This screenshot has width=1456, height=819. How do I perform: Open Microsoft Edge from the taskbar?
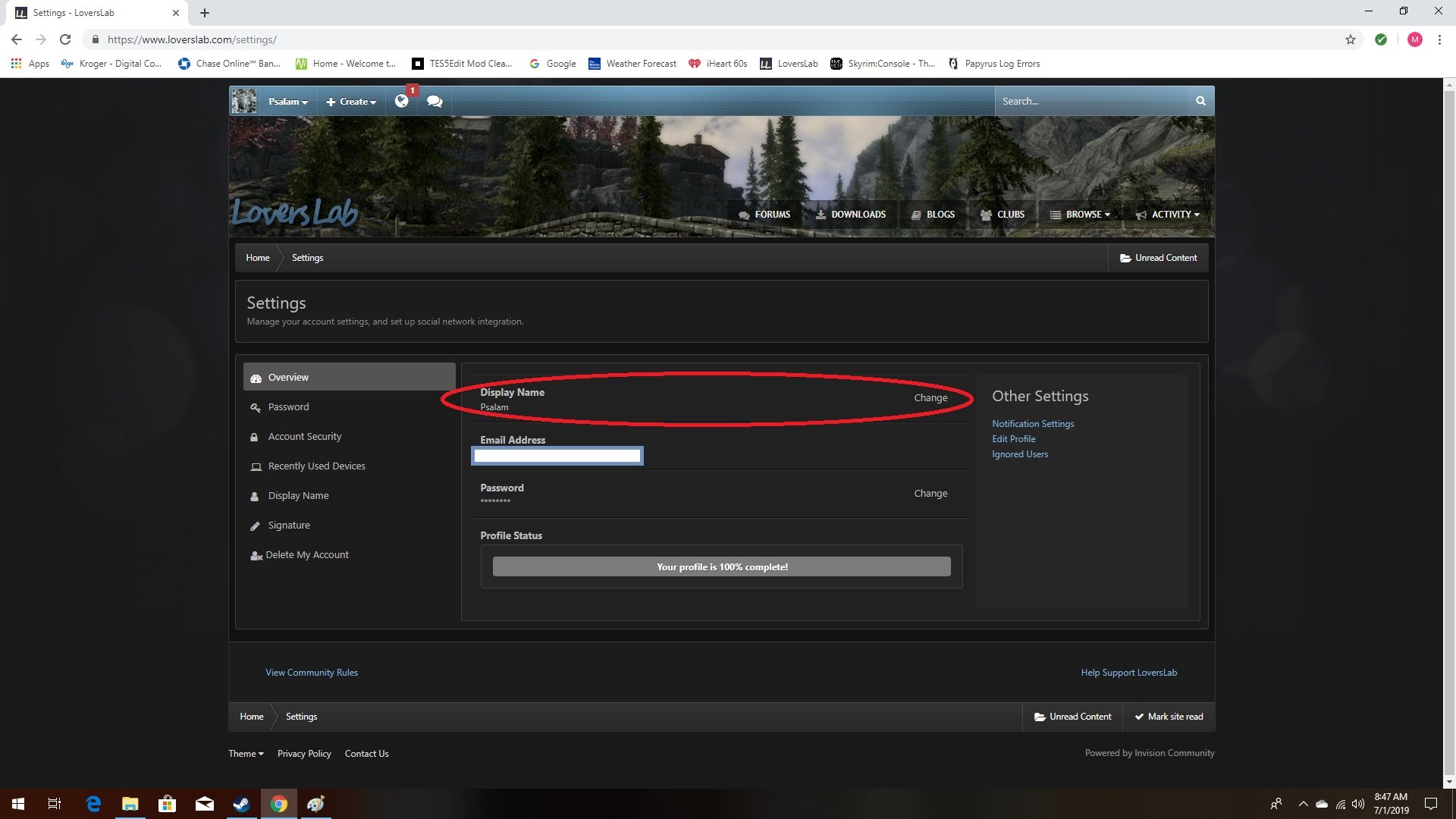pos(93,804)
